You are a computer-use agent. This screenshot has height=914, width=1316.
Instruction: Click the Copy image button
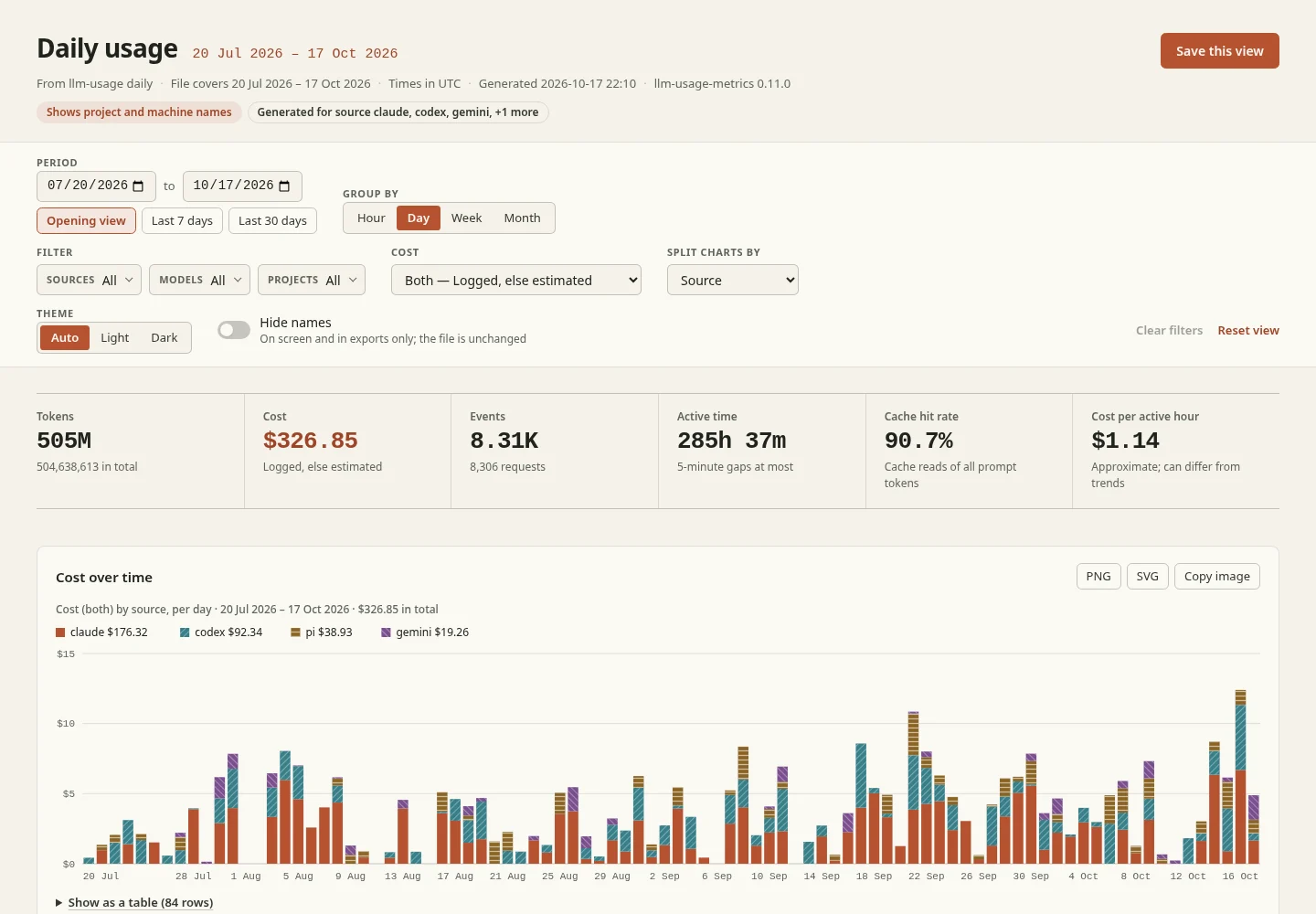pyautogui.click(x=1217, y=576)
